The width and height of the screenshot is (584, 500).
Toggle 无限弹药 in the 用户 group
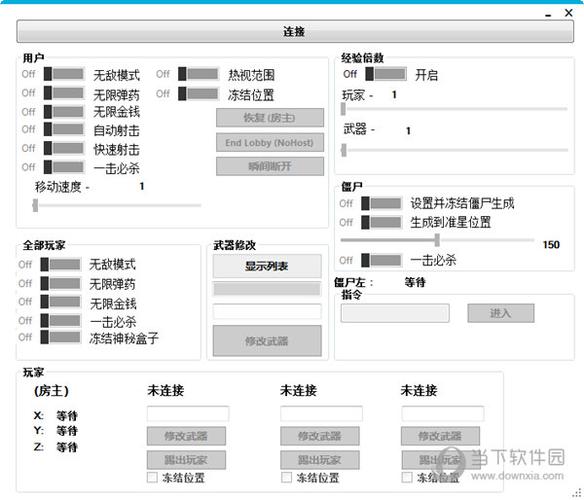point(64,93)
